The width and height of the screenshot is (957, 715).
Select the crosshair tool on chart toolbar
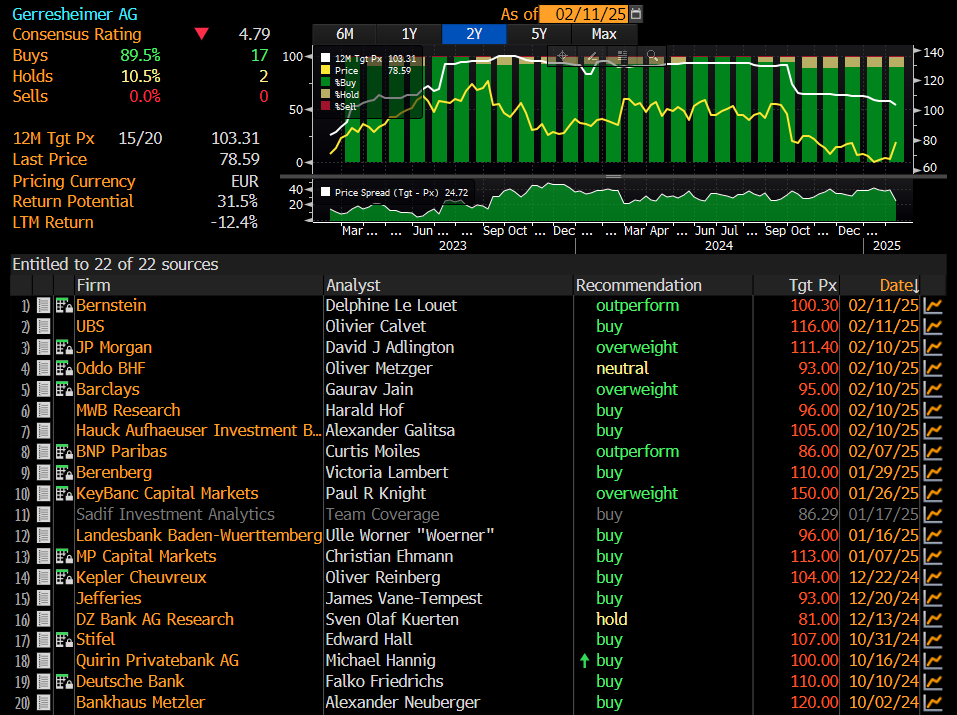click(563, 56)
